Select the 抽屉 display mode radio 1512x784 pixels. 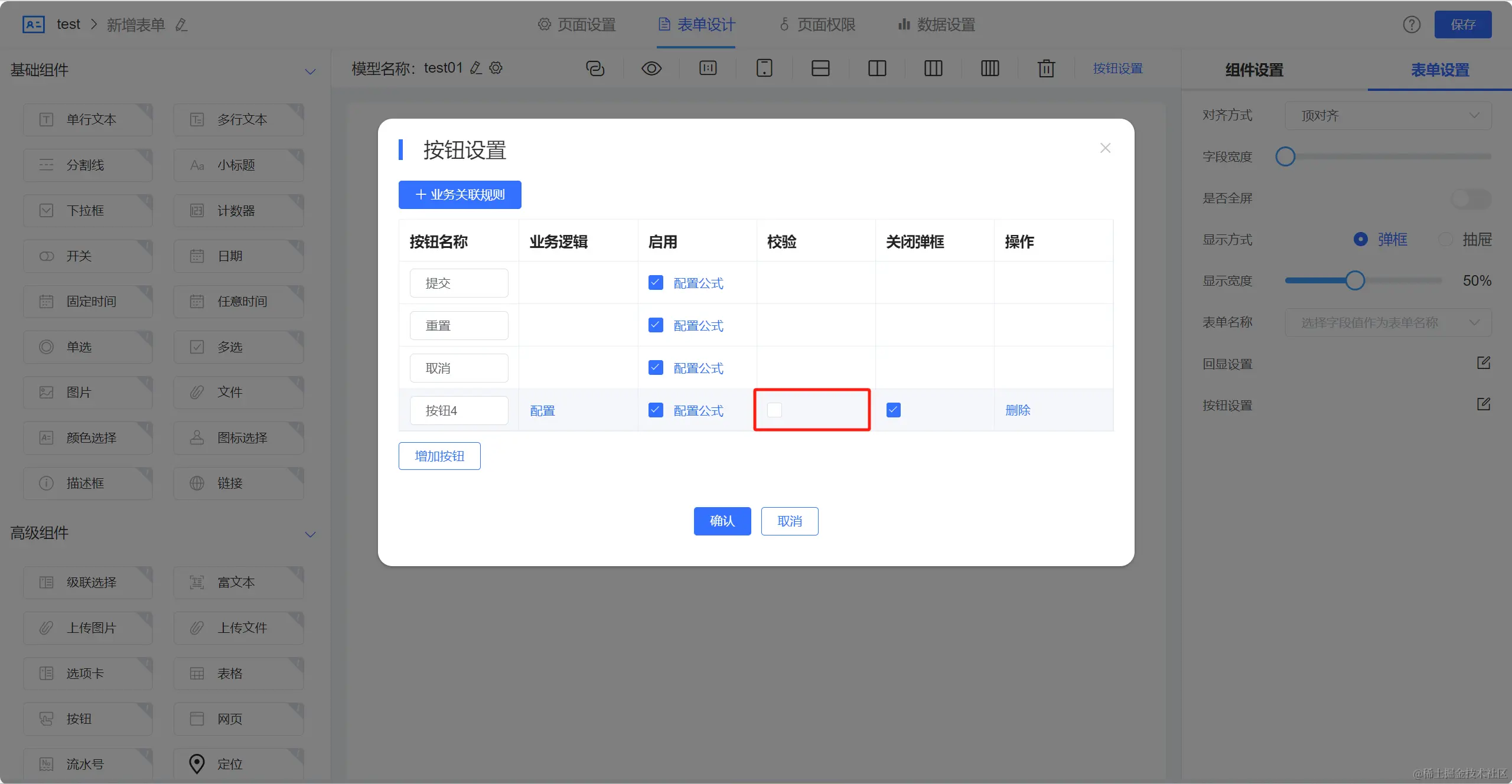coord(1446,239)
